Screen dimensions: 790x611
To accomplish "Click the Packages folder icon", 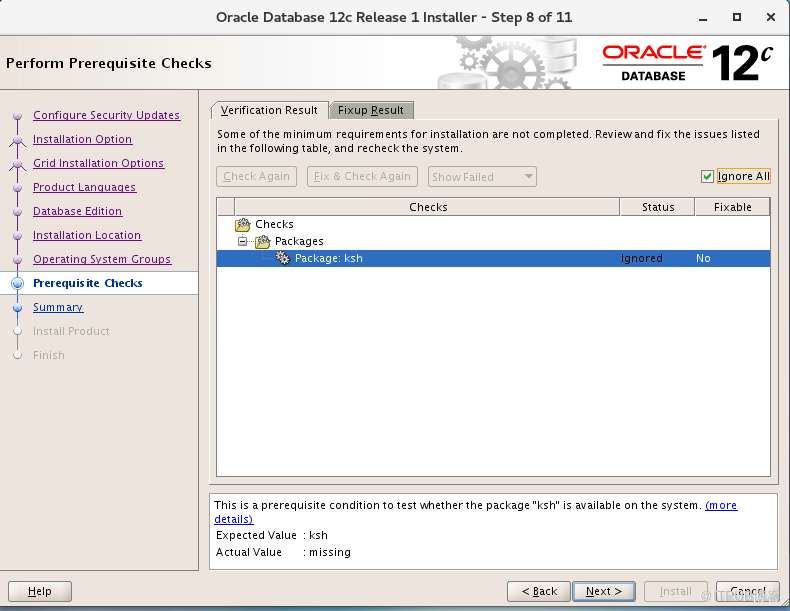I will click(262, 242).
